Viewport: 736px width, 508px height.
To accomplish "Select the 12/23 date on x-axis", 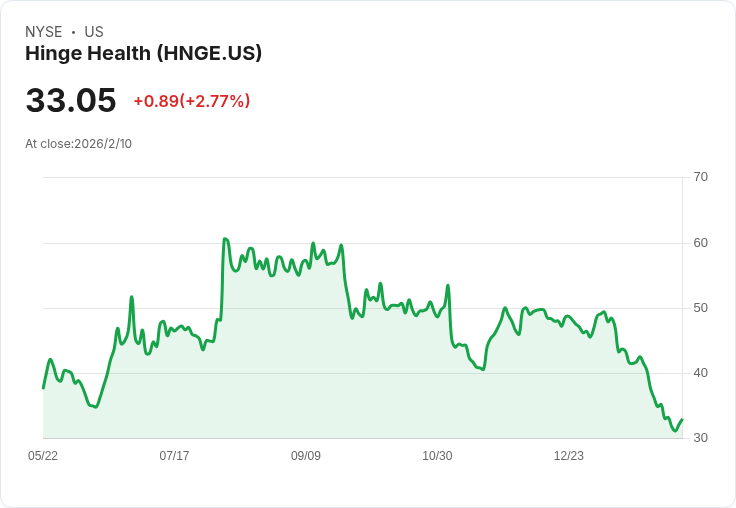I will click(x=569, y=456).
